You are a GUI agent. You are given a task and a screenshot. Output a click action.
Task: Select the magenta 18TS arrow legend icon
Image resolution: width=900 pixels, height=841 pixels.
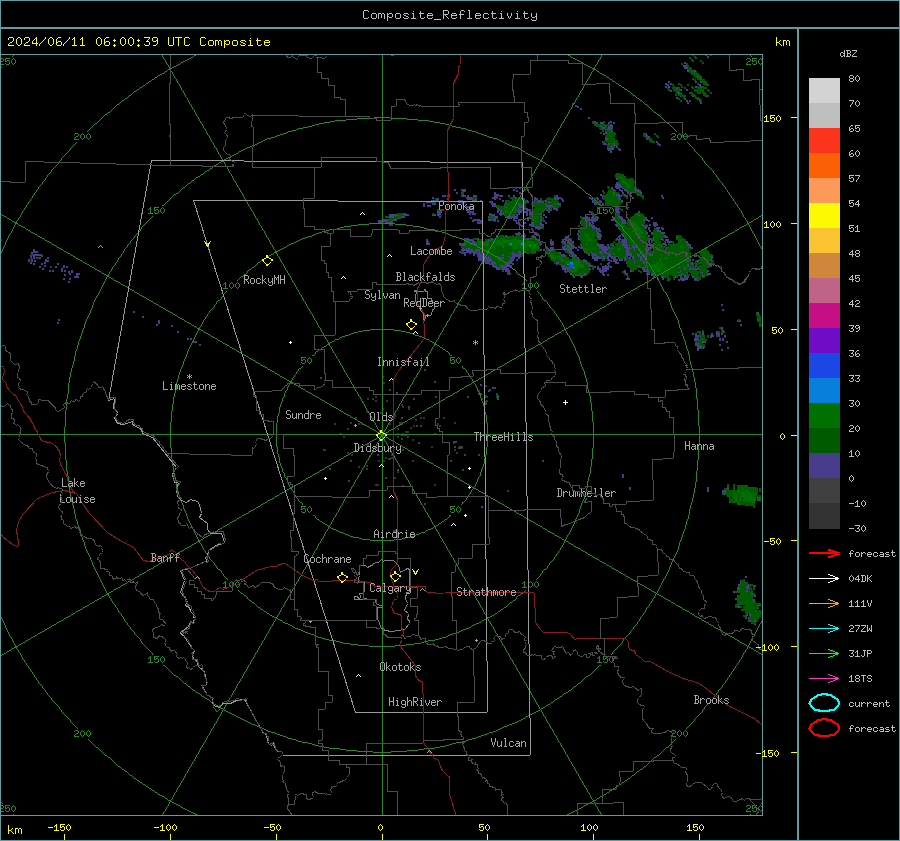pyautogui.click(x=824, y=678)
